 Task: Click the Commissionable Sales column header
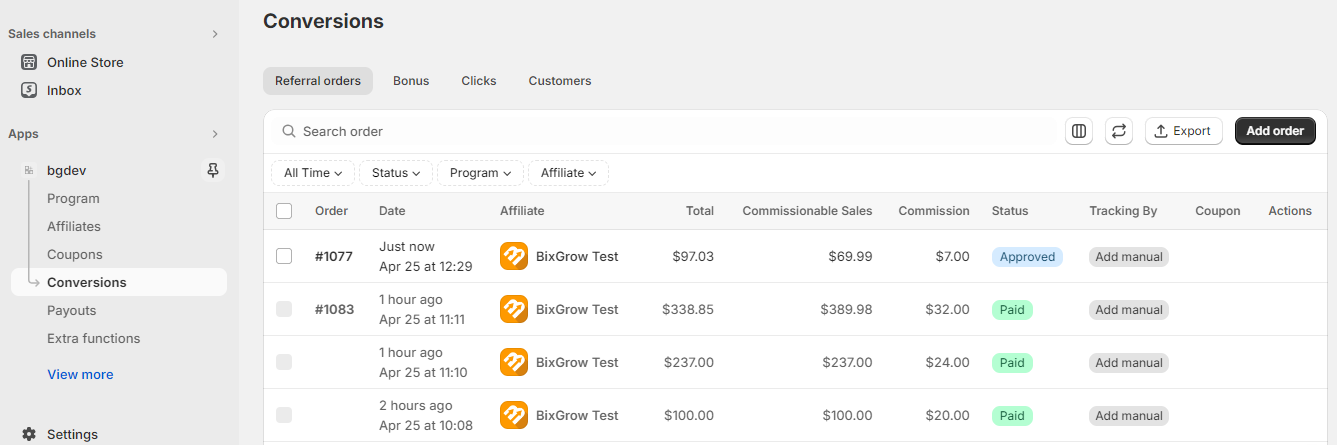click(807, 211)
